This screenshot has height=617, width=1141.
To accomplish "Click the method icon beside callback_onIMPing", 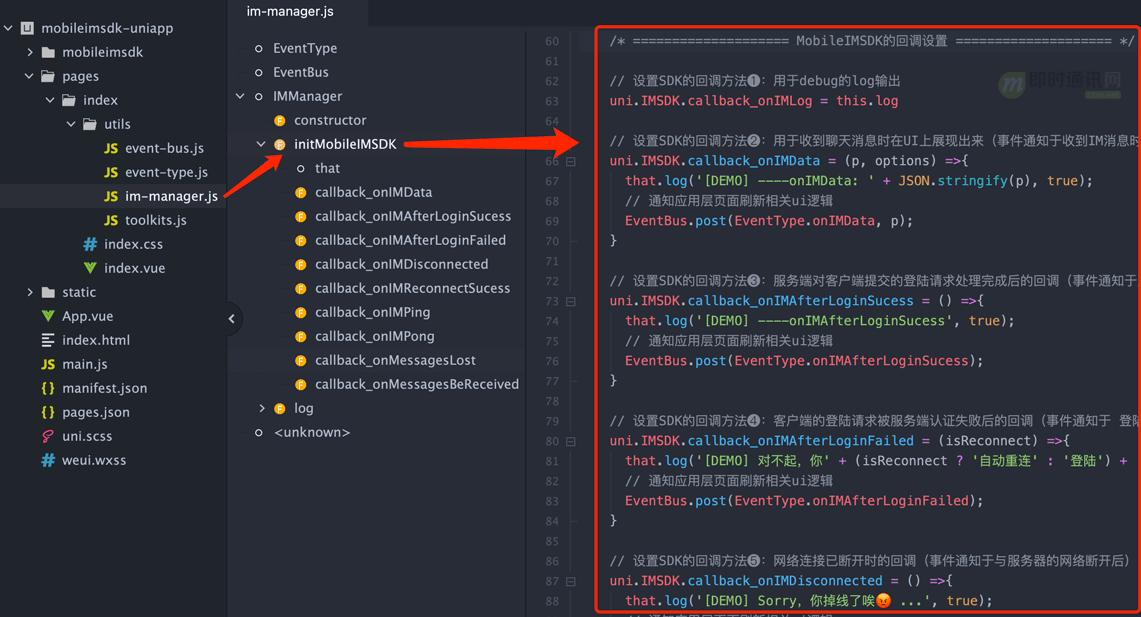I will point(301,312).
